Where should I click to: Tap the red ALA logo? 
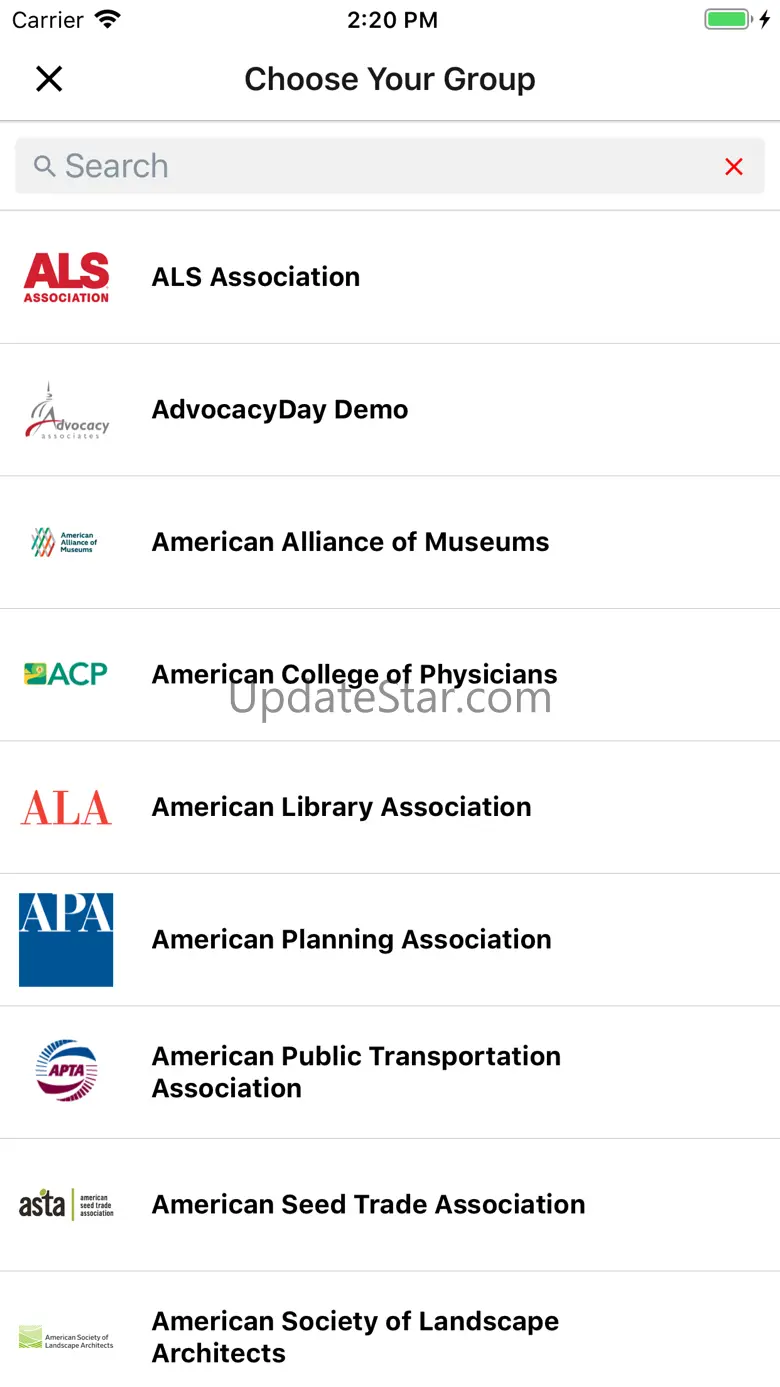click(66, 807)
